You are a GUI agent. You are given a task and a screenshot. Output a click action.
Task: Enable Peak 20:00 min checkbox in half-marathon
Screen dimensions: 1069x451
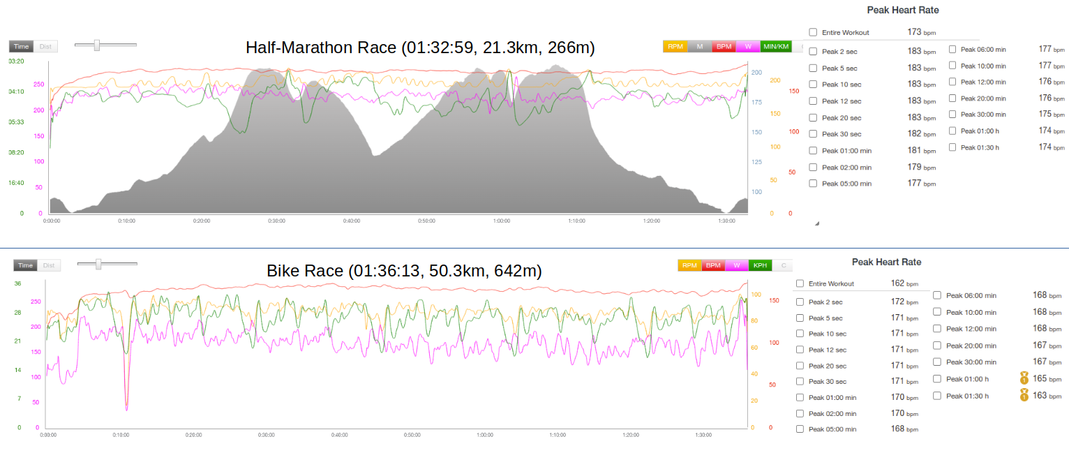click(x=952, y=98)
